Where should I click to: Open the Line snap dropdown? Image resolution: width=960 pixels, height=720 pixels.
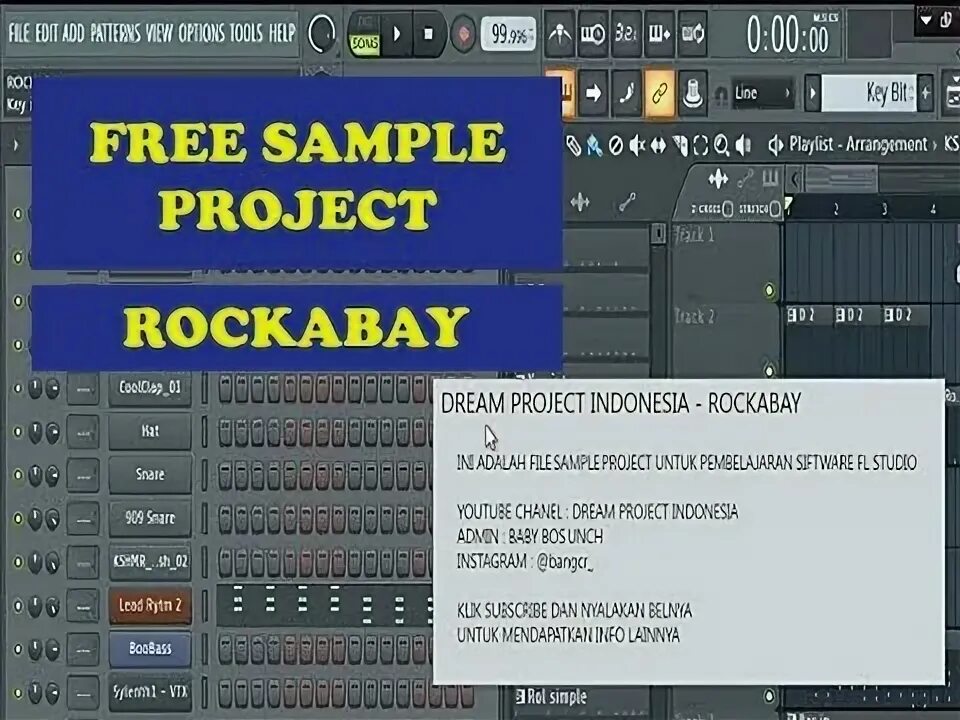click(x=762, y=94)
